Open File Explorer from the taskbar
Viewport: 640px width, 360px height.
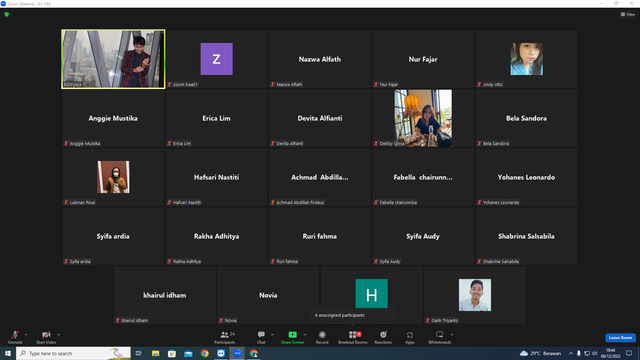(156, 353)
